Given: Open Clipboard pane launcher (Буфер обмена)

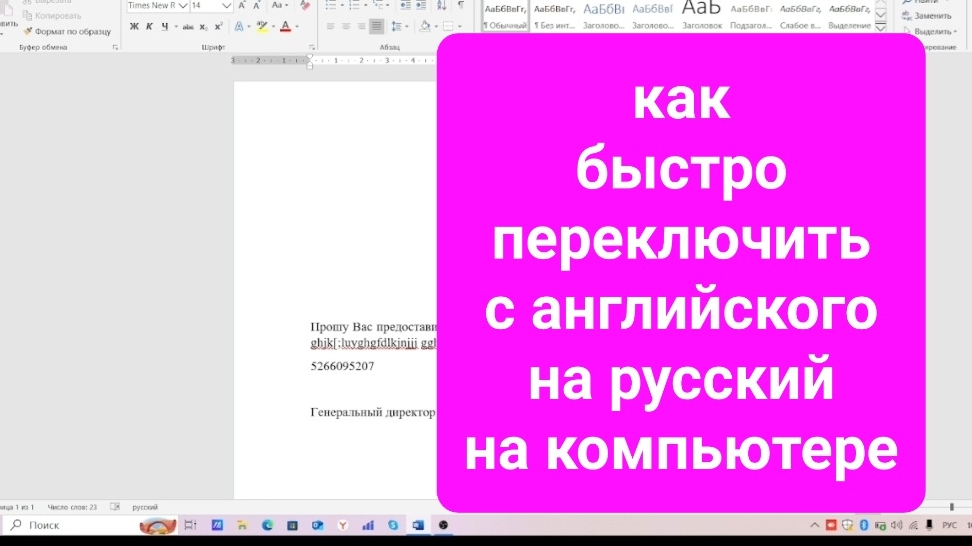Looking at the screenshot, I should [x=115, y=48].
